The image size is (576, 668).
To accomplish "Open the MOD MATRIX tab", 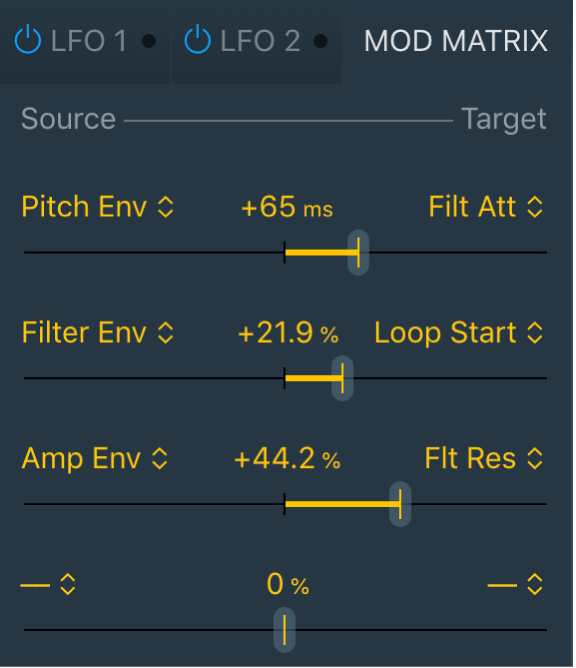I will [x=456, y=41].
